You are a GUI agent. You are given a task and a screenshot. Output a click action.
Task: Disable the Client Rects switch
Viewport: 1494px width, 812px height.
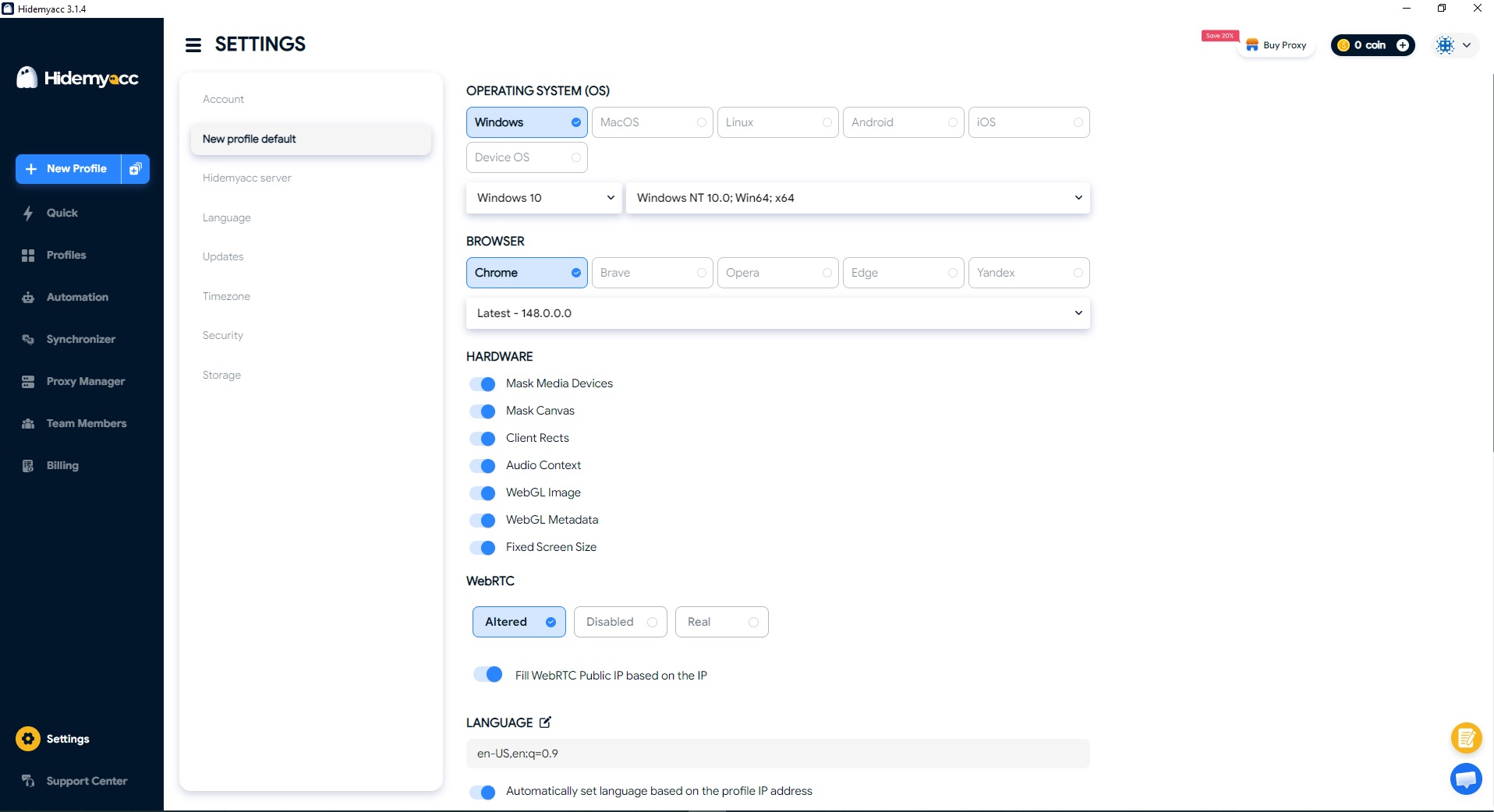(483, 439)
